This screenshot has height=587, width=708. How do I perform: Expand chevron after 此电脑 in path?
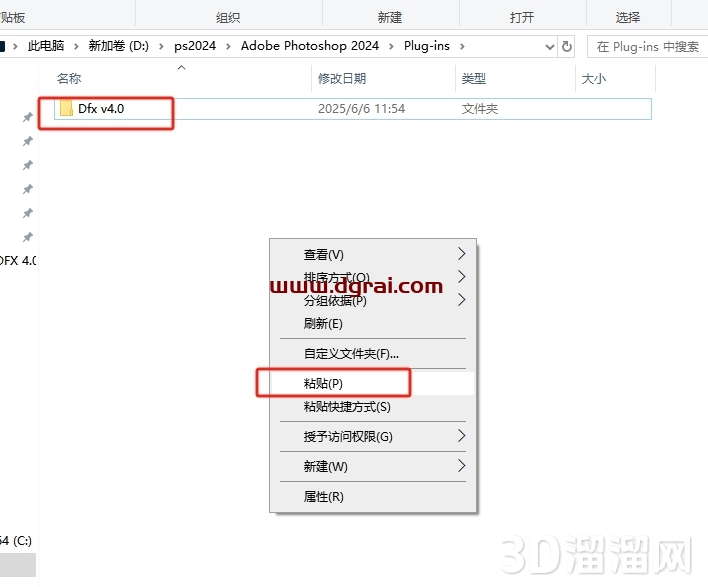coord(76,46)
